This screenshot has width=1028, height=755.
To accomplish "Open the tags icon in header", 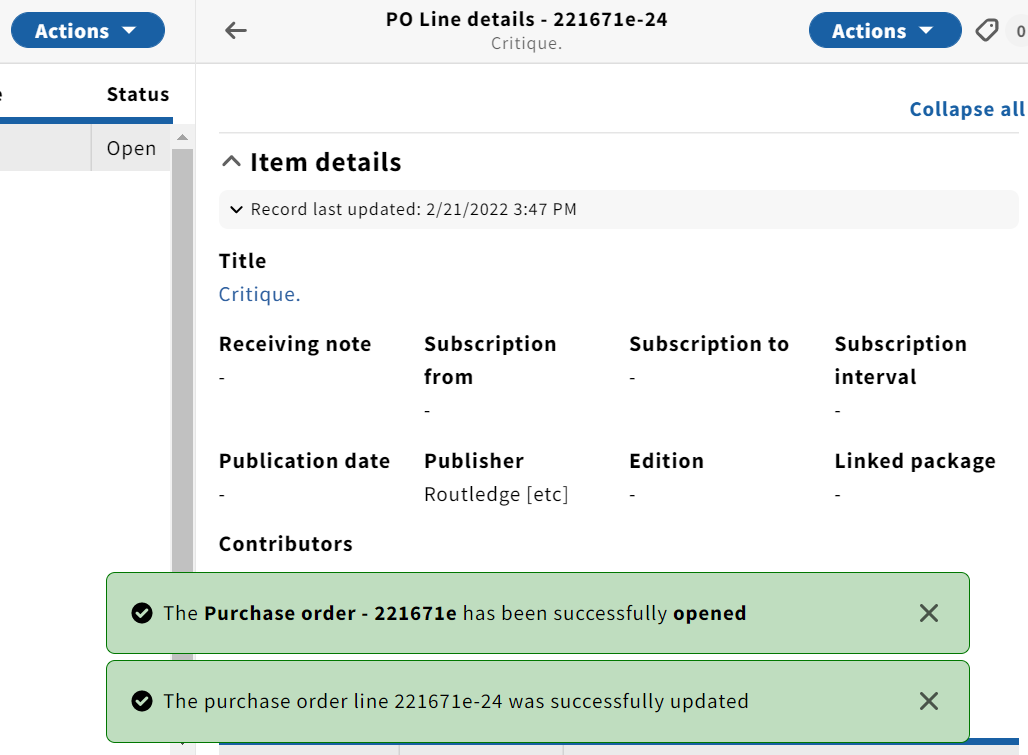I will 987,30.
